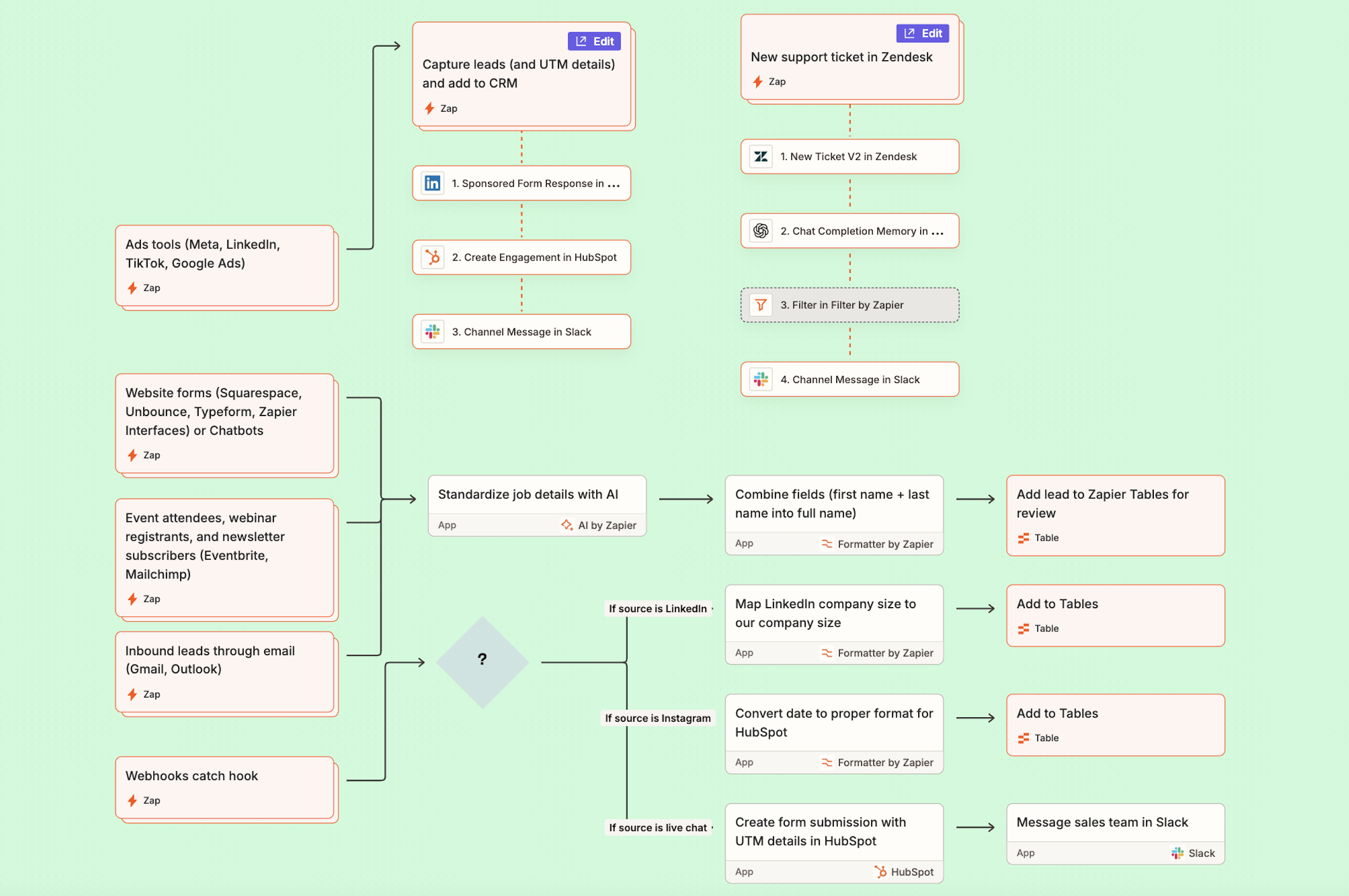This screenshot has width=1349, height=896.
Task: Open the 1. New Ticket V2 in Zendesk step
Action: click(x=849, y=157)
